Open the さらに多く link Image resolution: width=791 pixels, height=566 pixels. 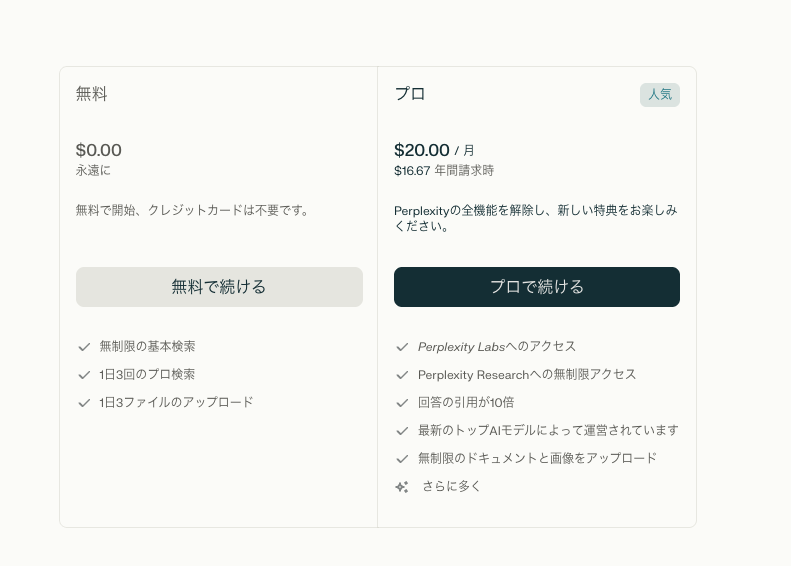point(451,486)
